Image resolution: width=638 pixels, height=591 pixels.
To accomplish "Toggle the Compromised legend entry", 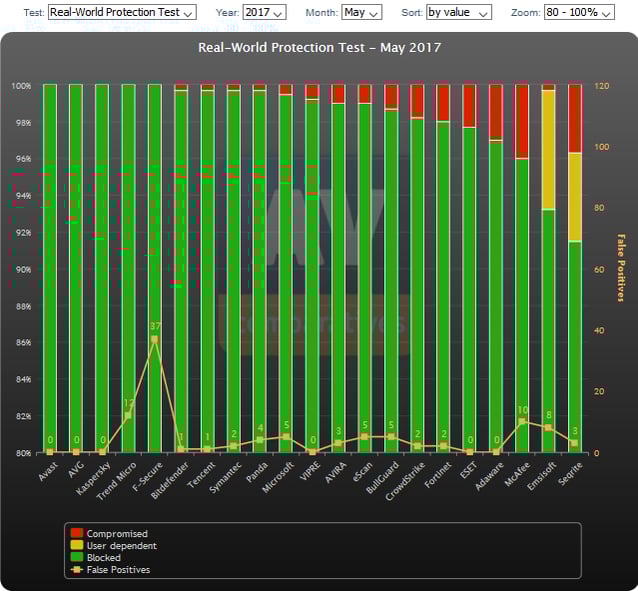I will click(x=109, y=533).
